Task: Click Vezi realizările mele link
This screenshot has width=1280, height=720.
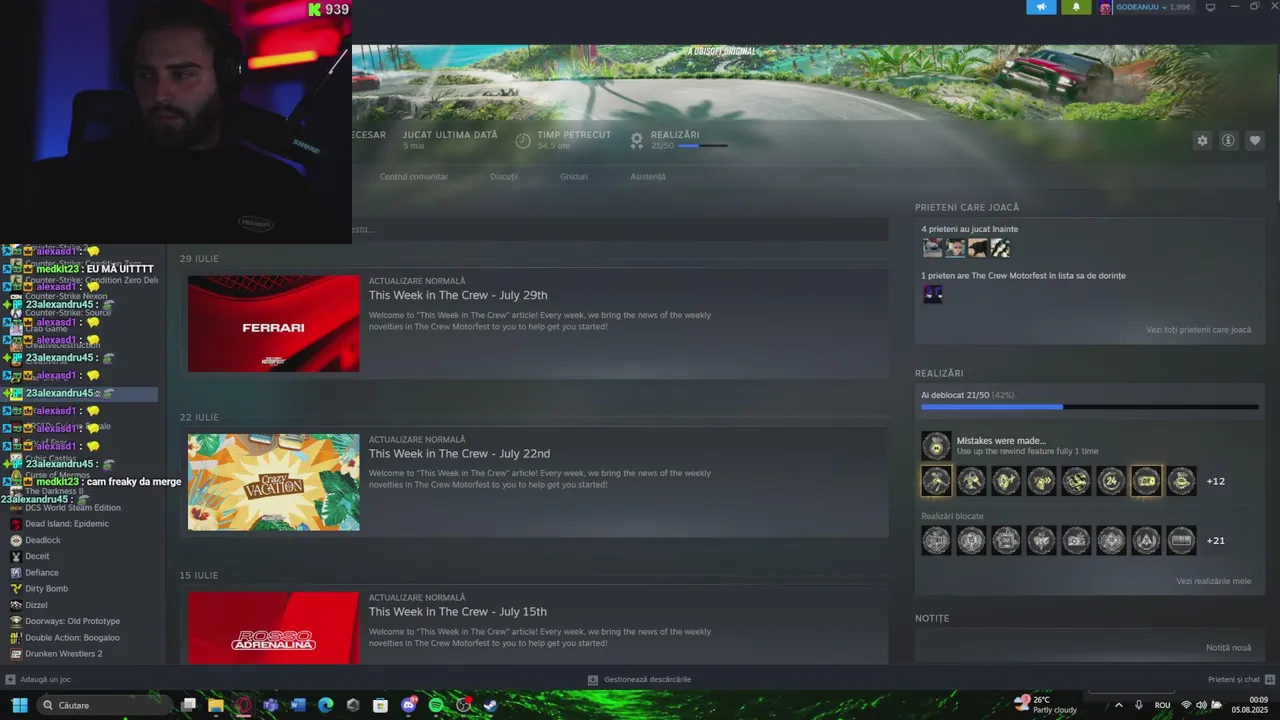Action: (1213, 581)
